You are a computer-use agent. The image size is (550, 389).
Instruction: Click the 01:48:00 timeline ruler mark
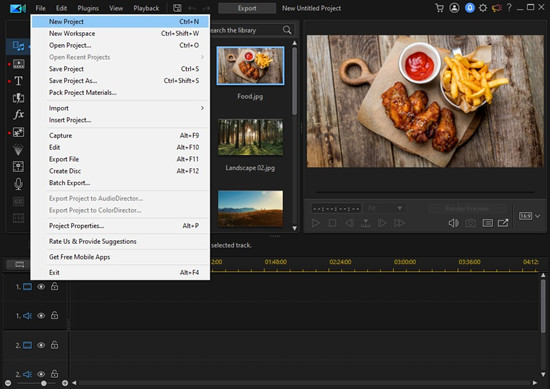pyautogui.click(x=276, y=262)
